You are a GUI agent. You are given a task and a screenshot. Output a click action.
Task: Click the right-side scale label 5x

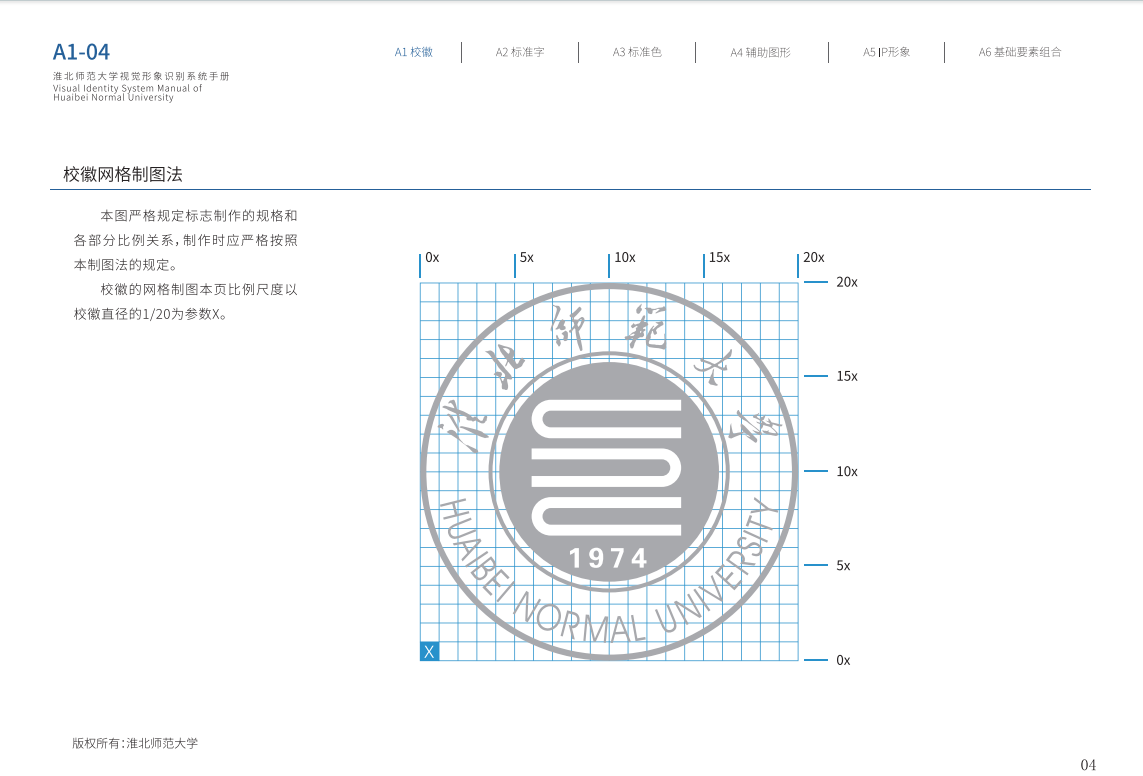pyautogui.click(x=843, y=565)
